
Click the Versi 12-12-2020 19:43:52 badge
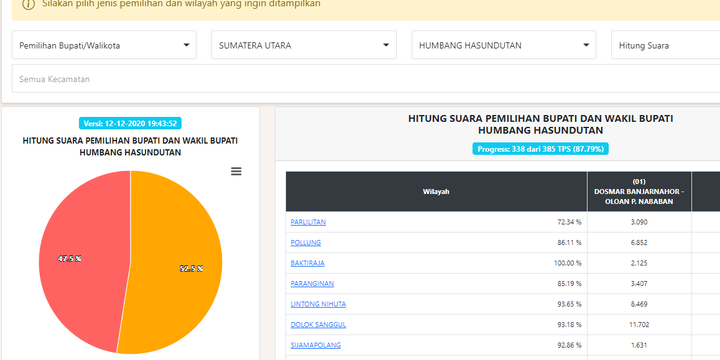[x=130, y=124]
